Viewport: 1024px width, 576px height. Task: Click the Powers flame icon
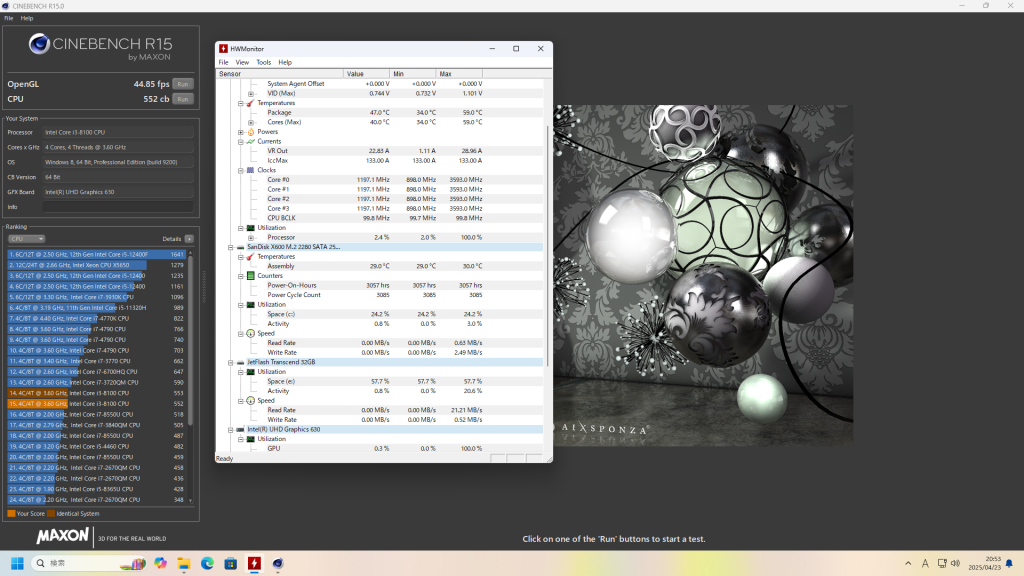[251, 131]
